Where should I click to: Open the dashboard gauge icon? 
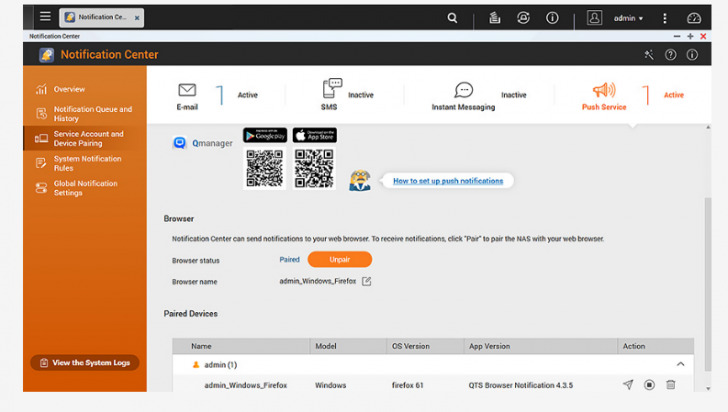point(694,18)
